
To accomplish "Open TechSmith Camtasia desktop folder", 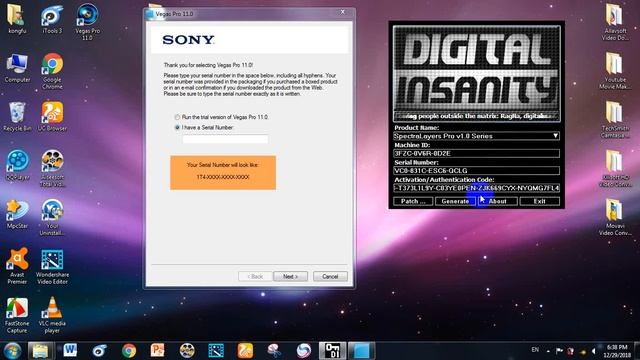I will tap(615, 120).
